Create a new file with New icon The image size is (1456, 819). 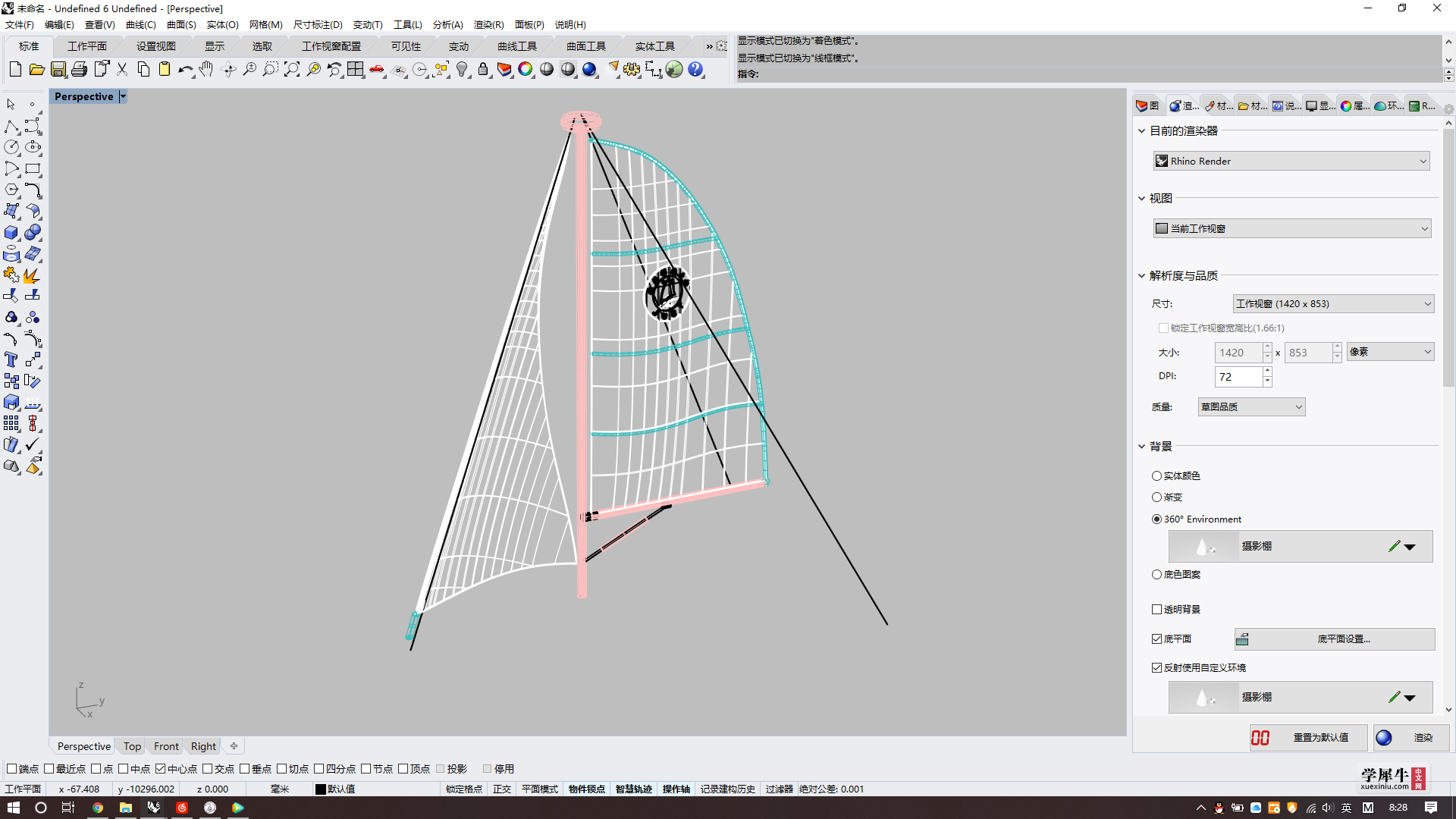(15, 70)
